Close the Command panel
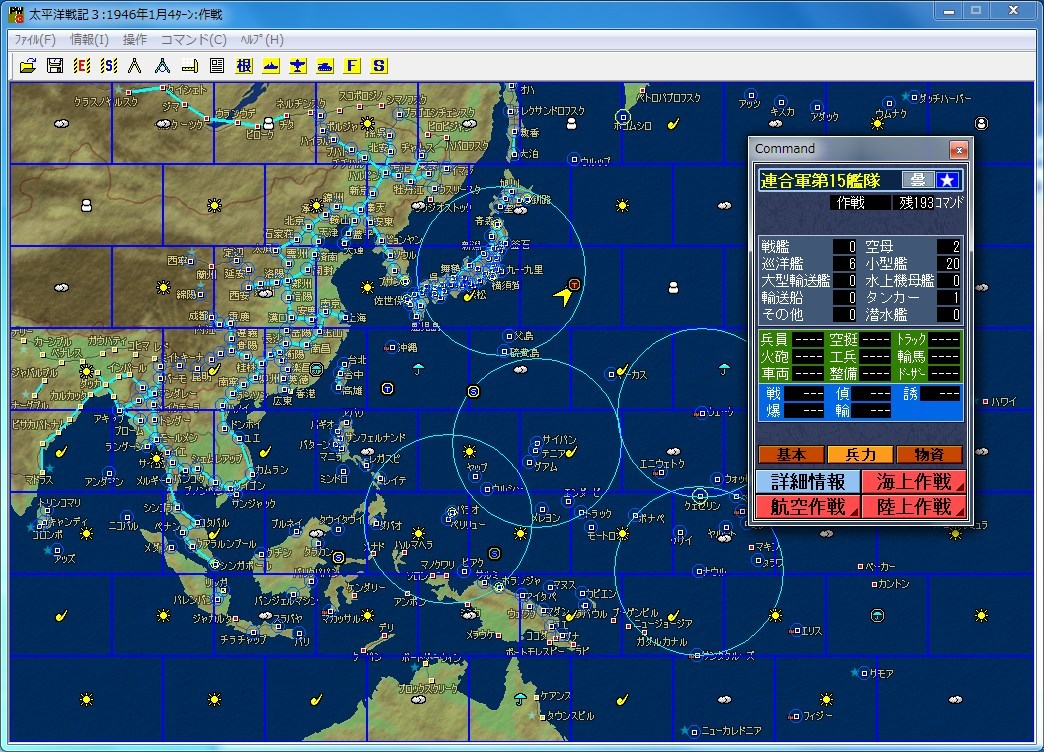1044x752 pixels. pyautogui.click(x=958, y=150)
